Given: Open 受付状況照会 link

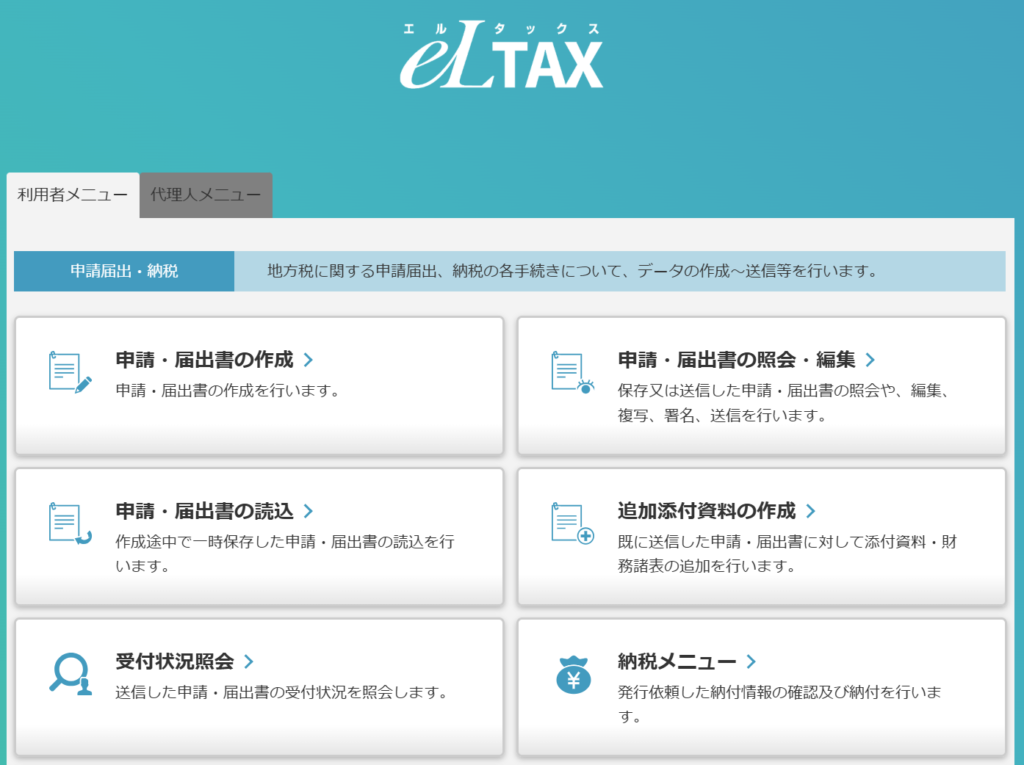Looking at the screenshot, I should click(174, 661).
